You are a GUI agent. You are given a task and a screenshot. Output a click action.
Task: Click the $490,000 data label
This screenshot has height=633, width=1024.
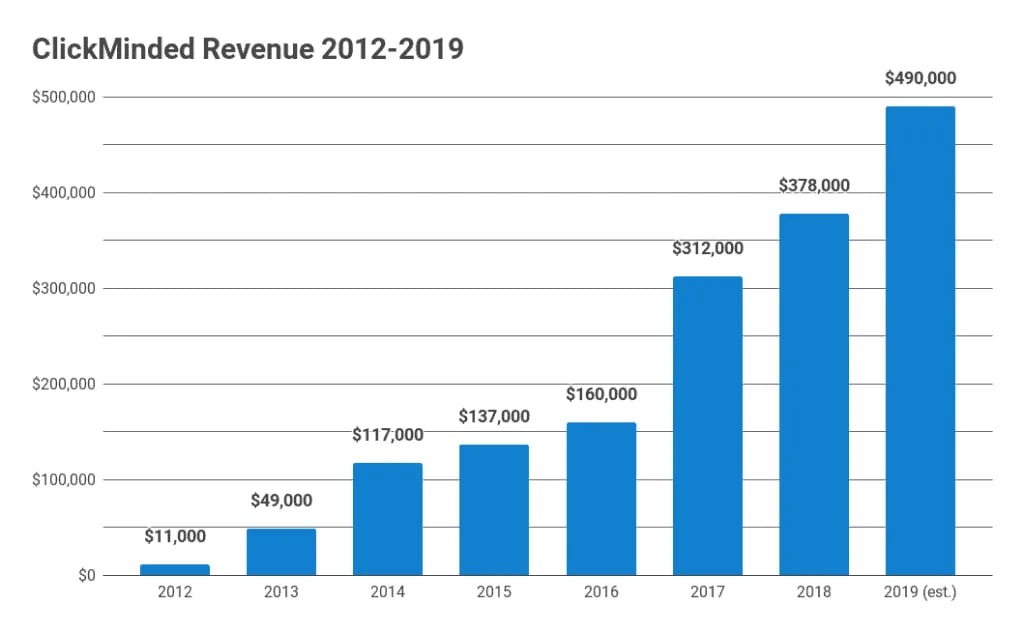920,78
